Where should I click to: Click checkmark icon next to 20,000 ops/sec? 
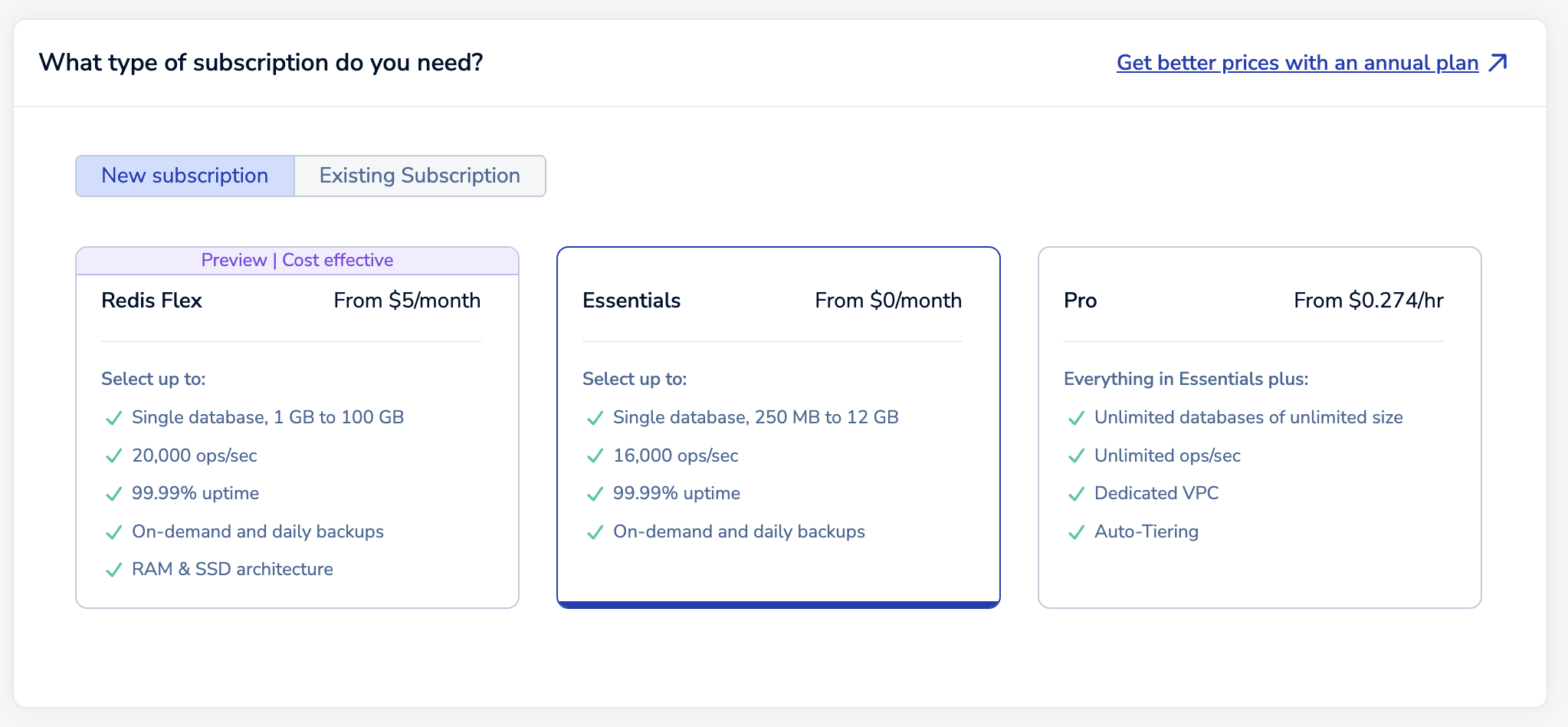coord(113,456)
